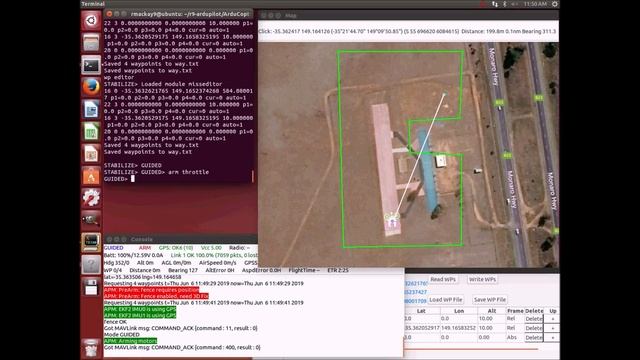This screenshot has height=360, width=640.
Task: Click the green 'APM: Arming motors' message
Action: (x=130, y=341)
